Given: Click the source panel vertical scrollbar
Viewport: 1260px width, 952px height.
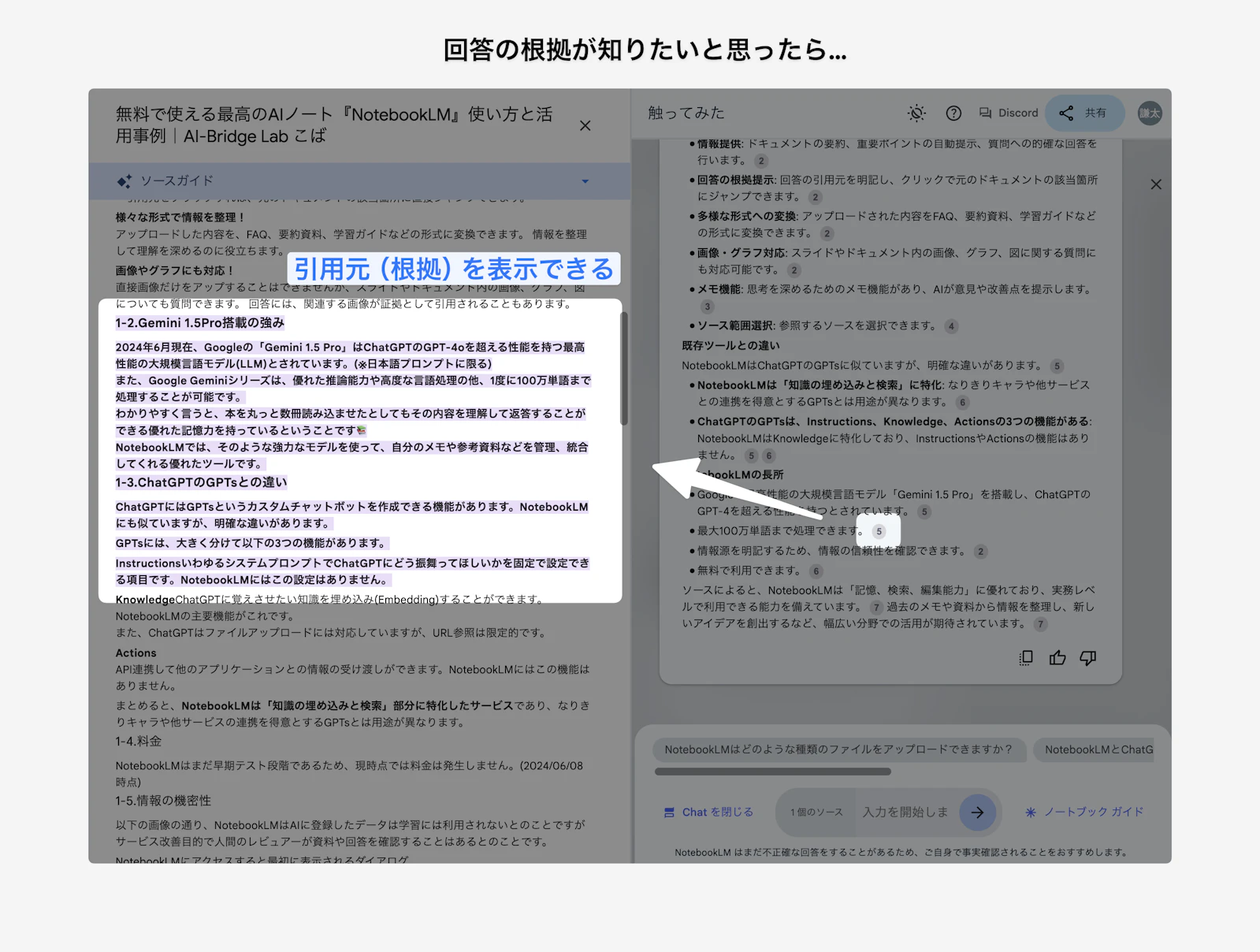Looking at the screenshot, I should [624, 369].
